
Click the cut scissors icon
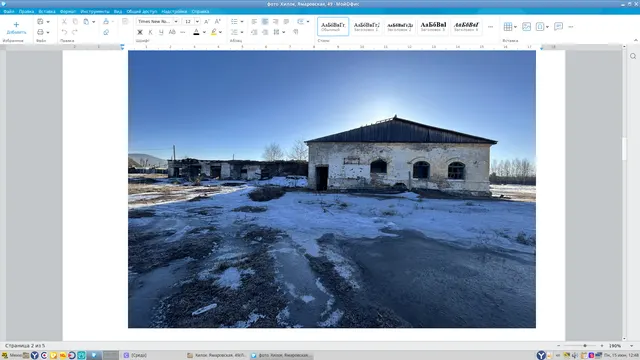pos(64,22)
